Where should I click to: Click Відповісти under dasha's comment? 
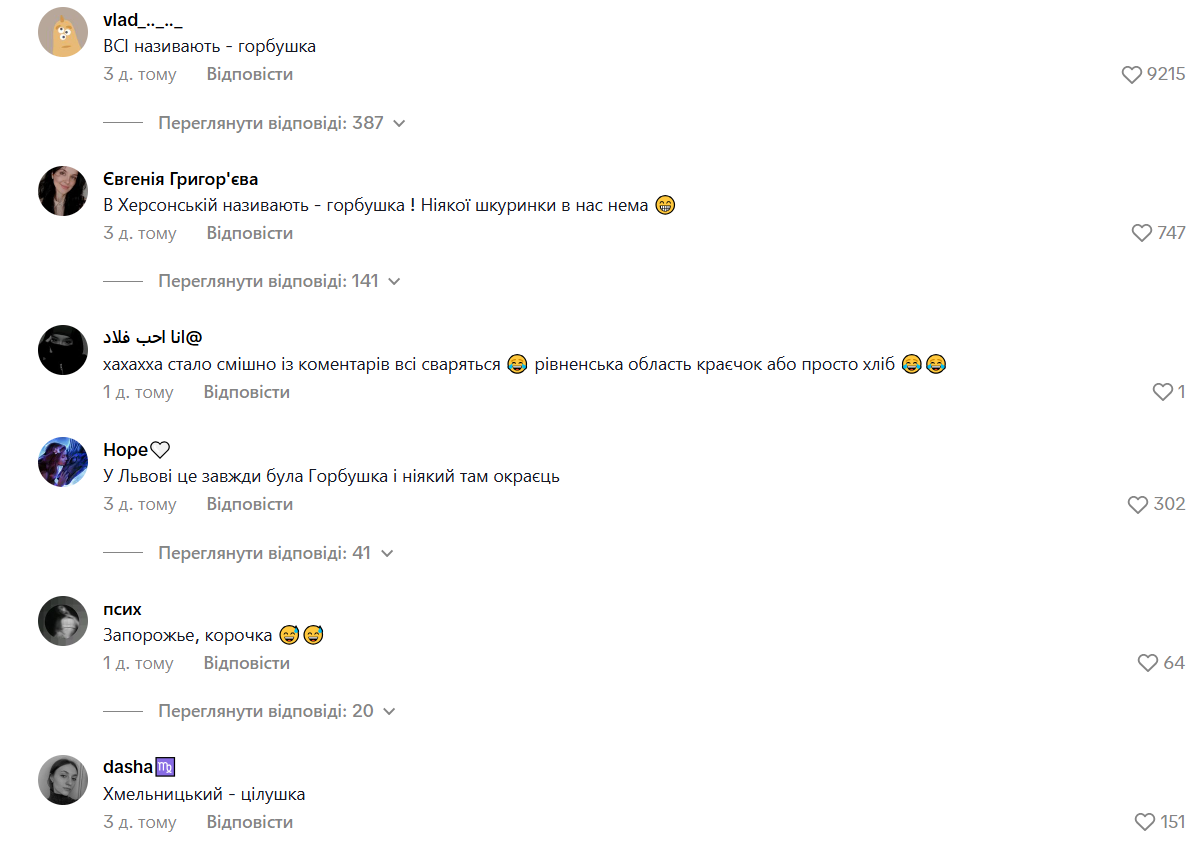[x=250, y=822]
